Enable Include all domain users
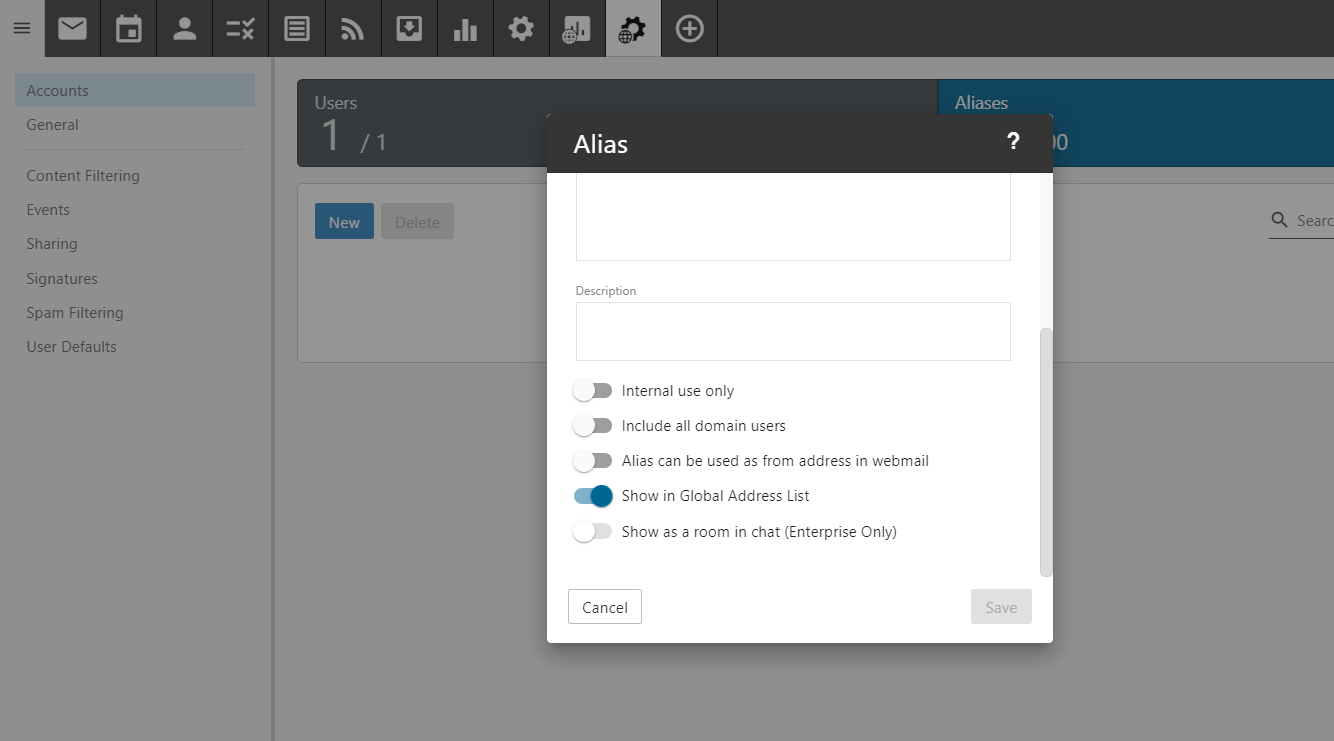 (x=593, y=425)
